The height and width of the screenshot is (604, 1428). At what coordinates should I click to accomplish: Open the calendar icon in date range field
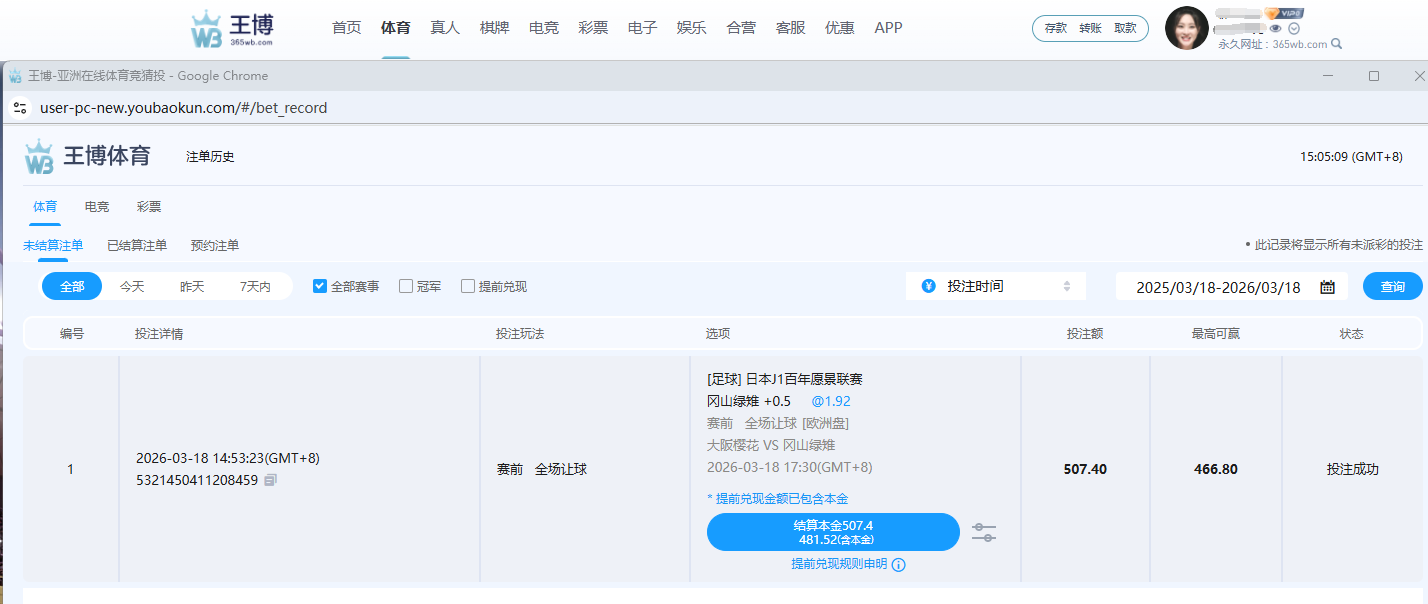(x=1327, y=287)
